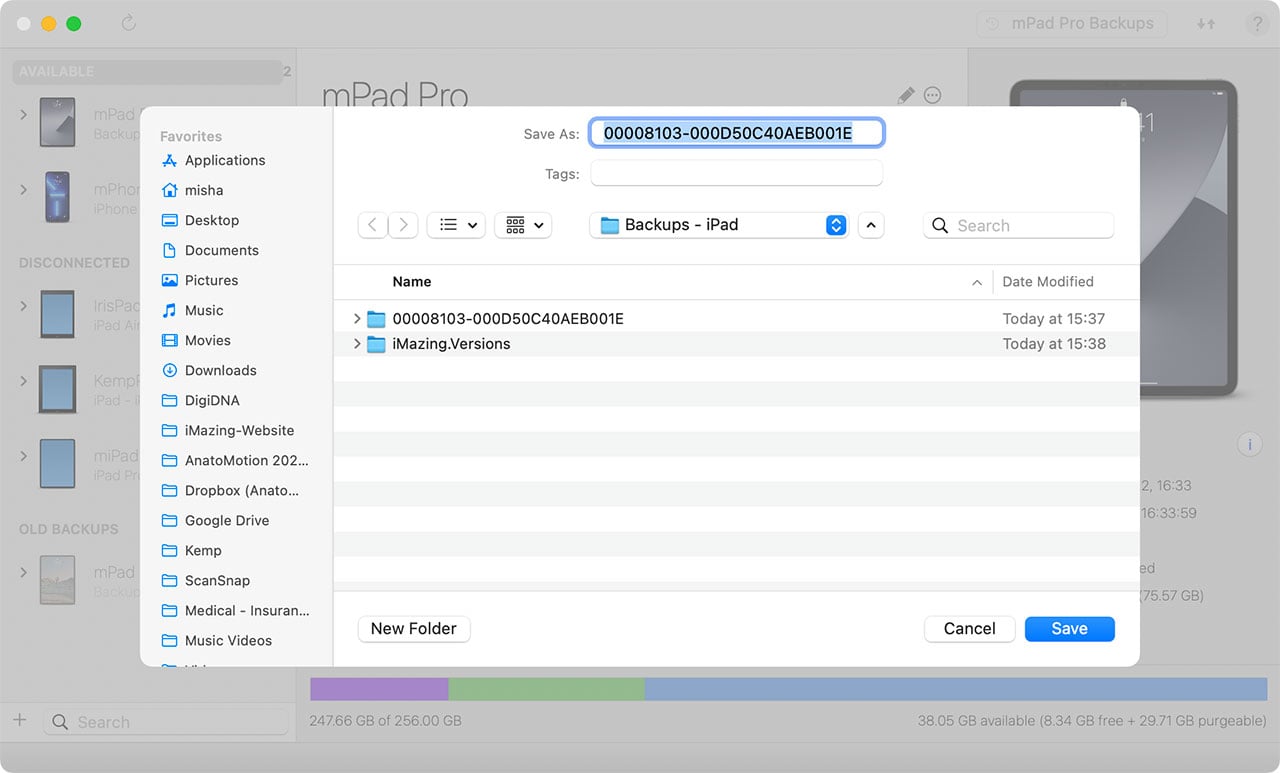Screen dimensions: 1280x773
Task: Click the pencil edit icon beside mPad Pro
Action: 906,96
